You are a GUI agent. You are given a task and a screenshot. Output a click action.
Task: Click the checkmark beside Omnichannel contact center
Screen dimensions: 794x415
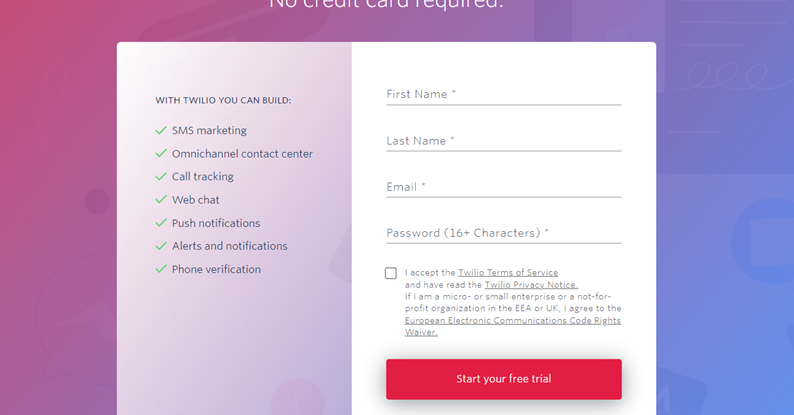click(161, 153)
